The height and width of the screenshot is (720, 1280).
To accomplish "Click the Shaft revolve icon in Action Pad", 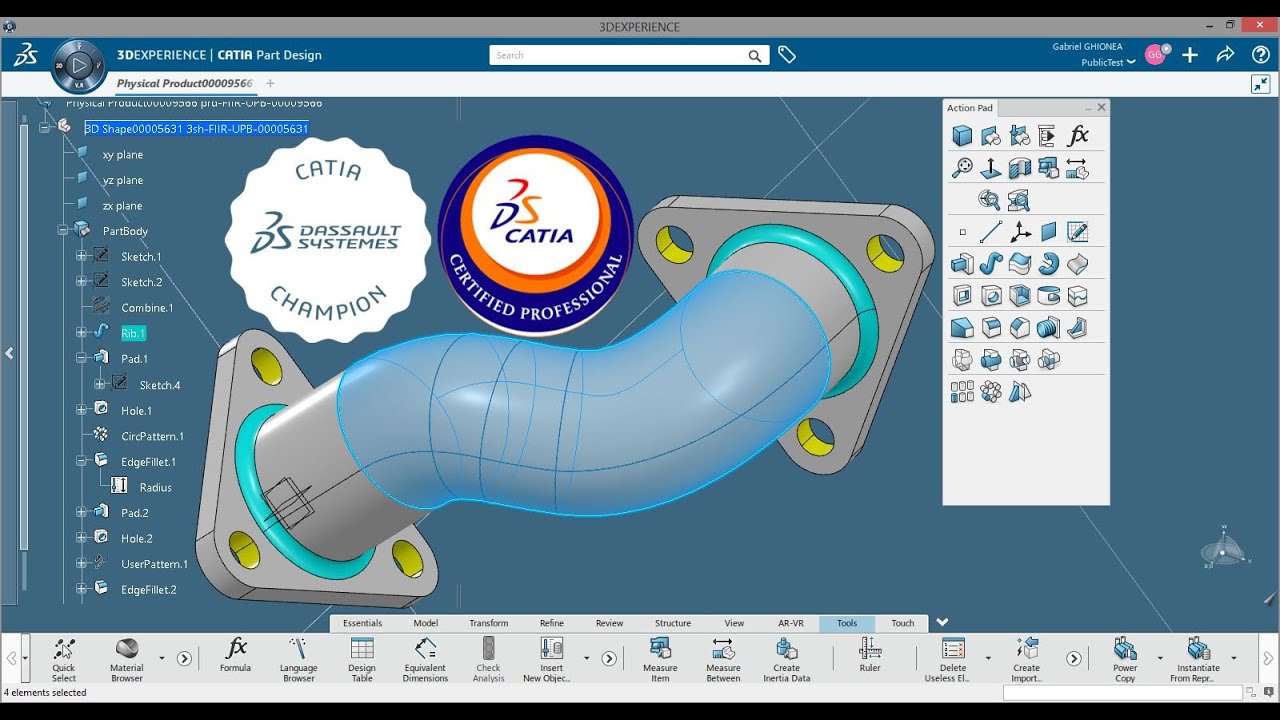I will [x=1048, y=264].
